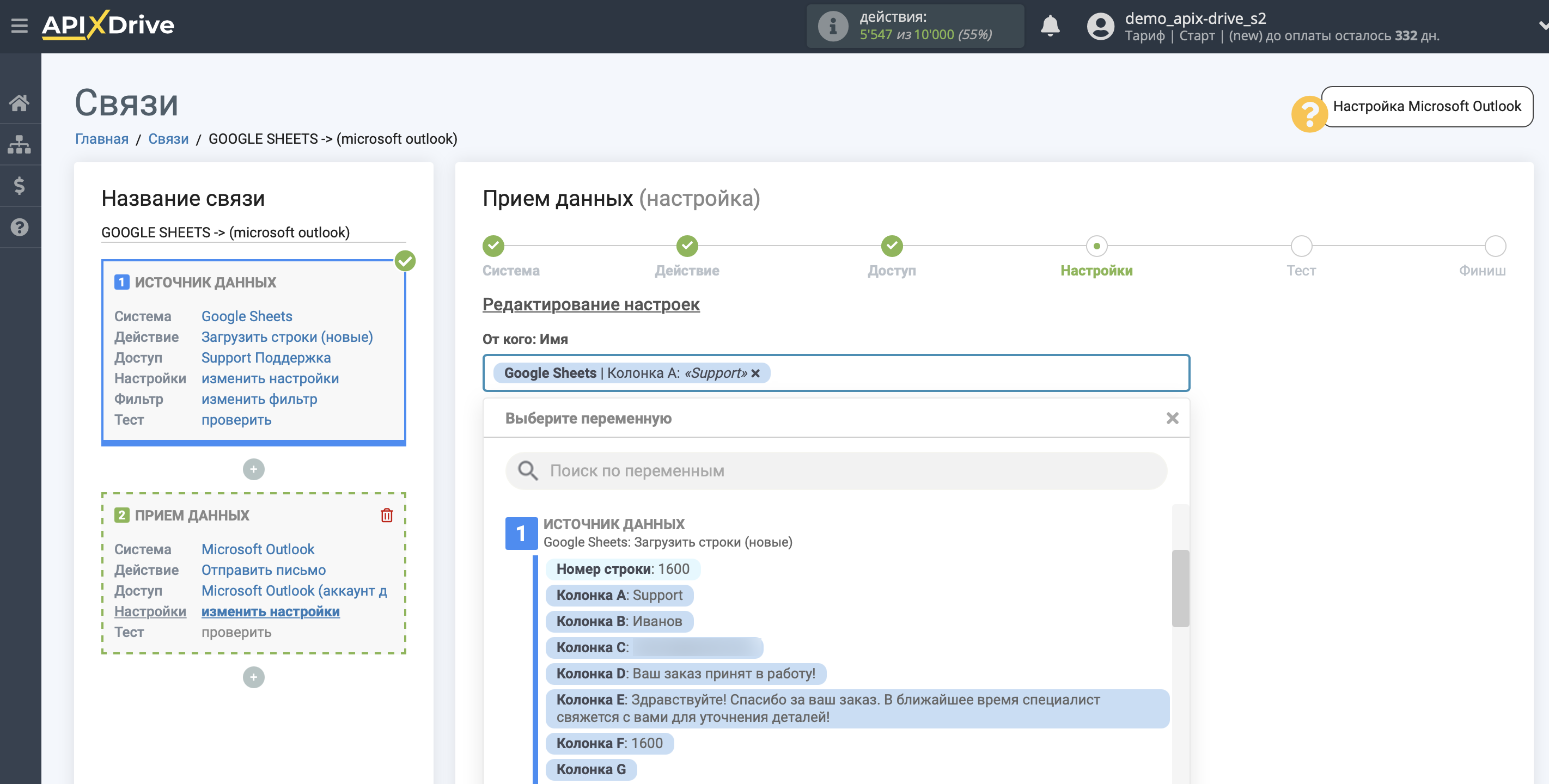Image resolution: width=1549 pixels, height=784 pixels.
Task: Click in the От кого: Имя field
Action: tap(836, 373)
